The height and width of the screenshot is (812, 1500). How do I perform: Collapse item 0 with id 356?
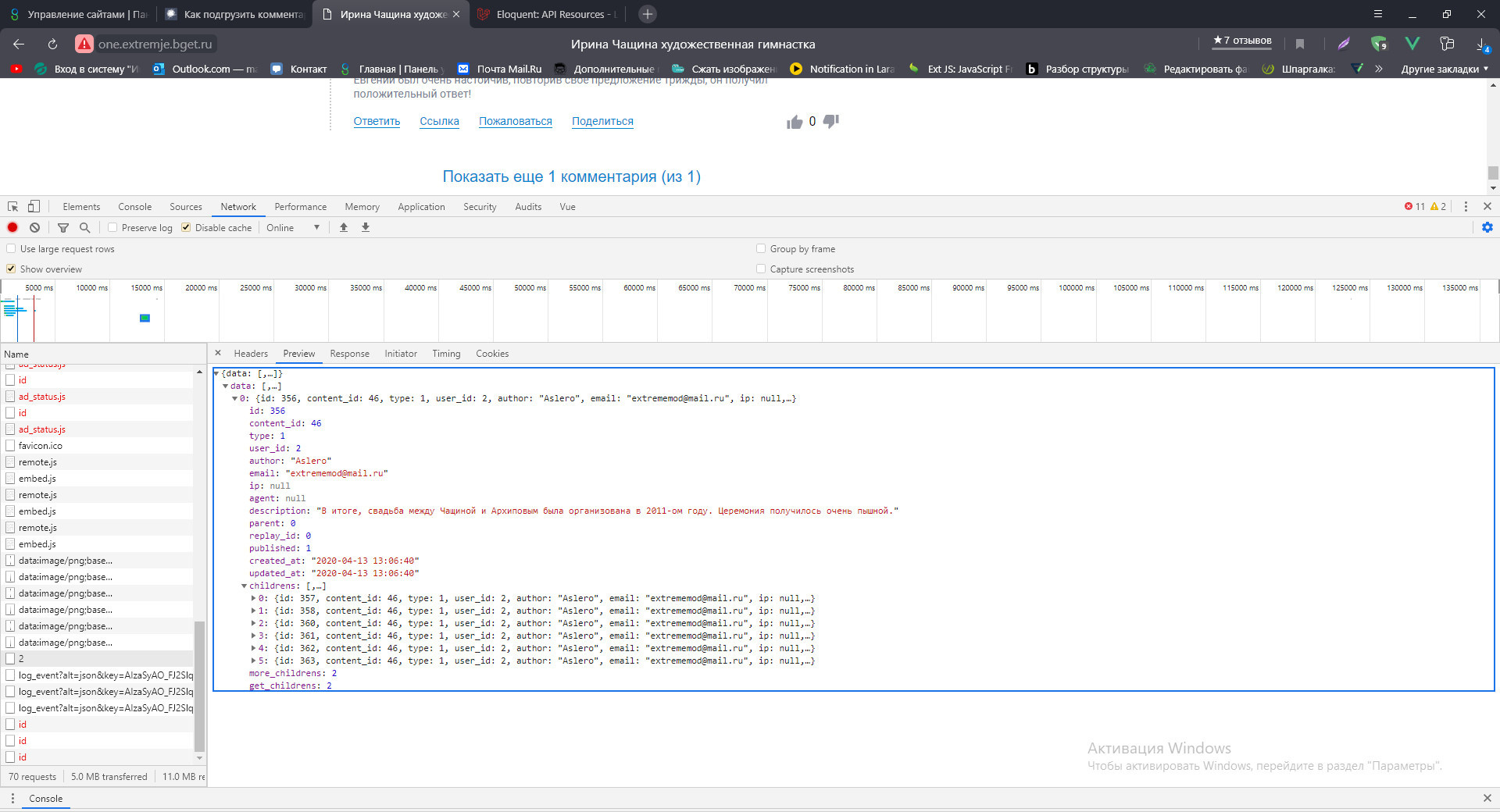tap(234, 398)
